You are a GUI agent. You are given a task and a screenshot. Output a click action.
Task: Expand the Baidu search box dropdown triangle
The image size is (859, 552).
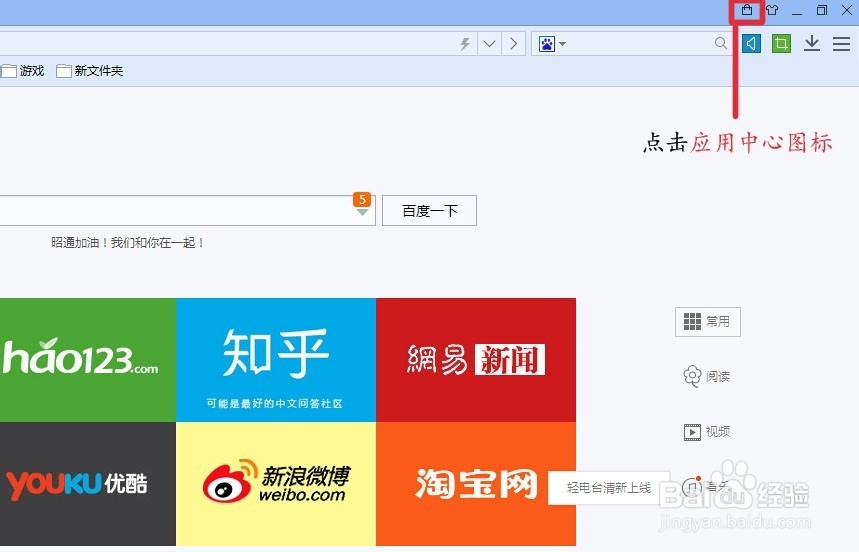click(x=362, y=212)
